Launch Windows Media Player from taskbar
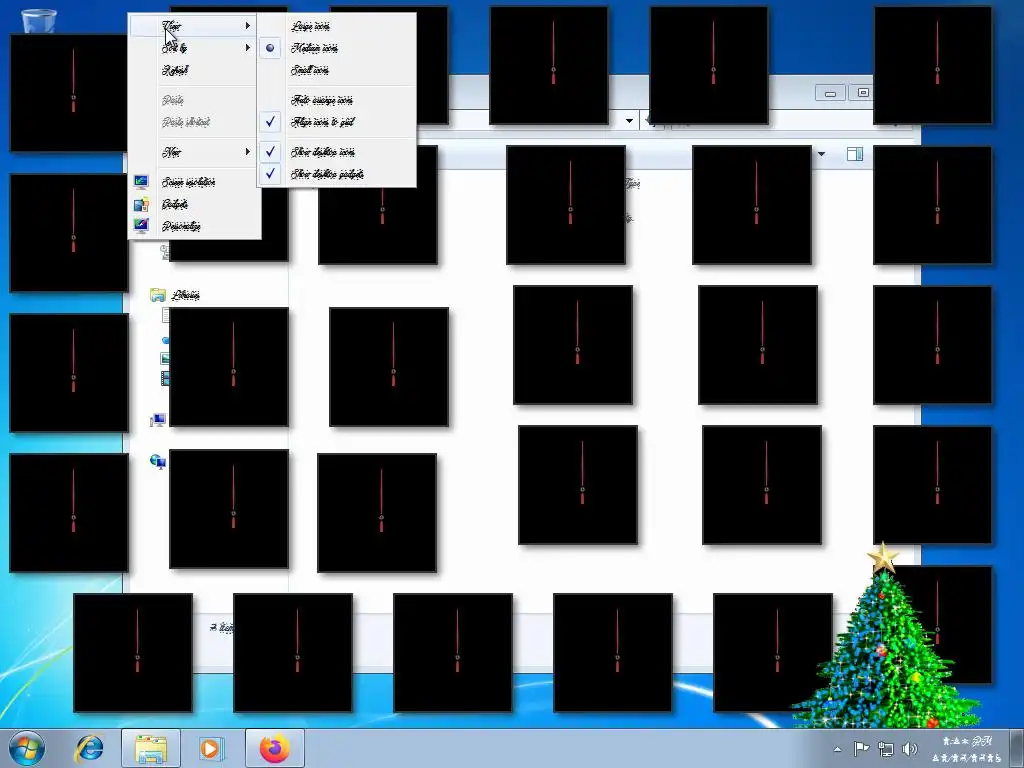The image size is (1024, 768). pos(210,748)
